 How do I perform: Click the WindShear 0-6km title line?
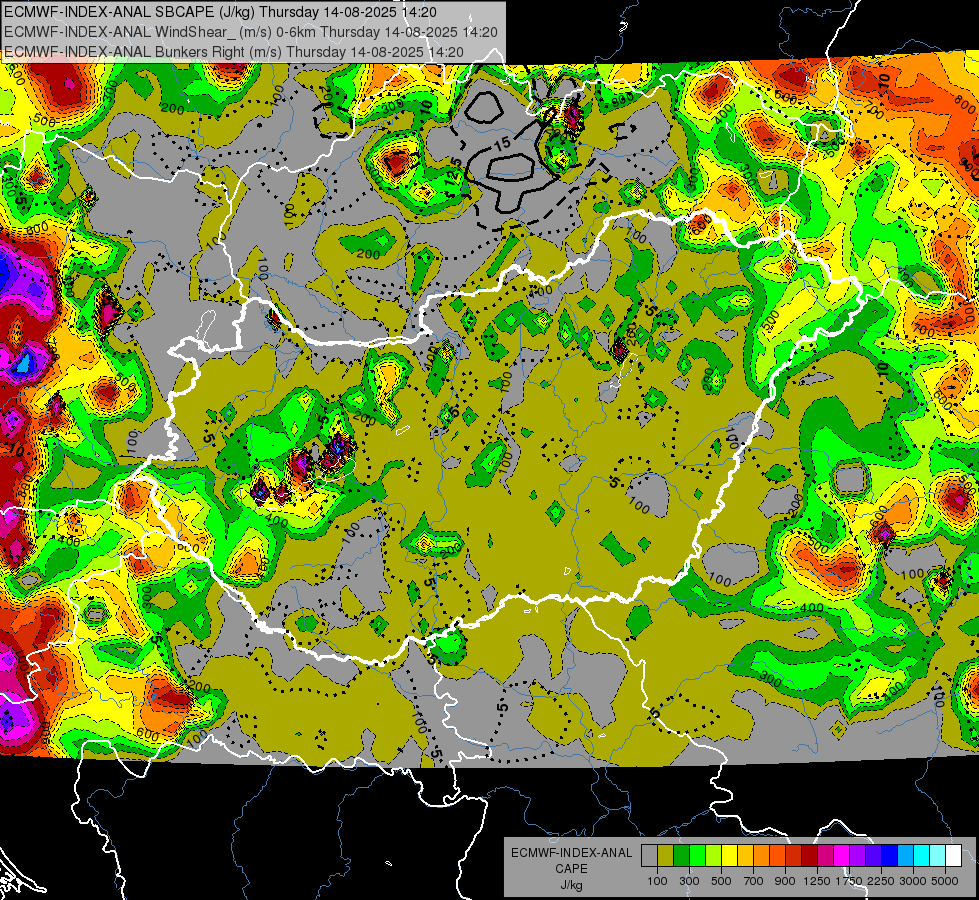tap(250, 32)
